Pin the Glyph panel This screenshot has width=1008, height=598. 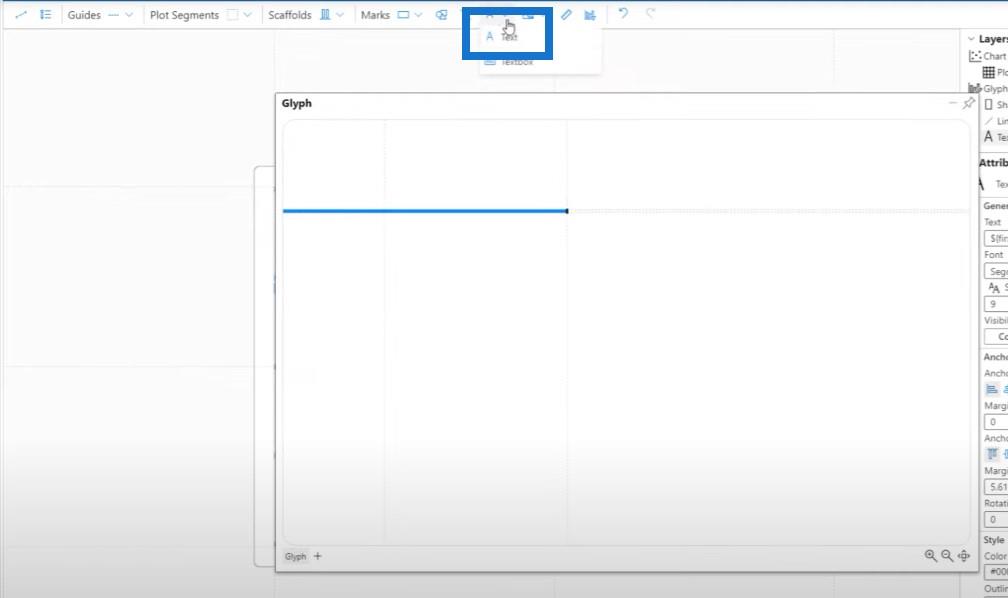968,103
